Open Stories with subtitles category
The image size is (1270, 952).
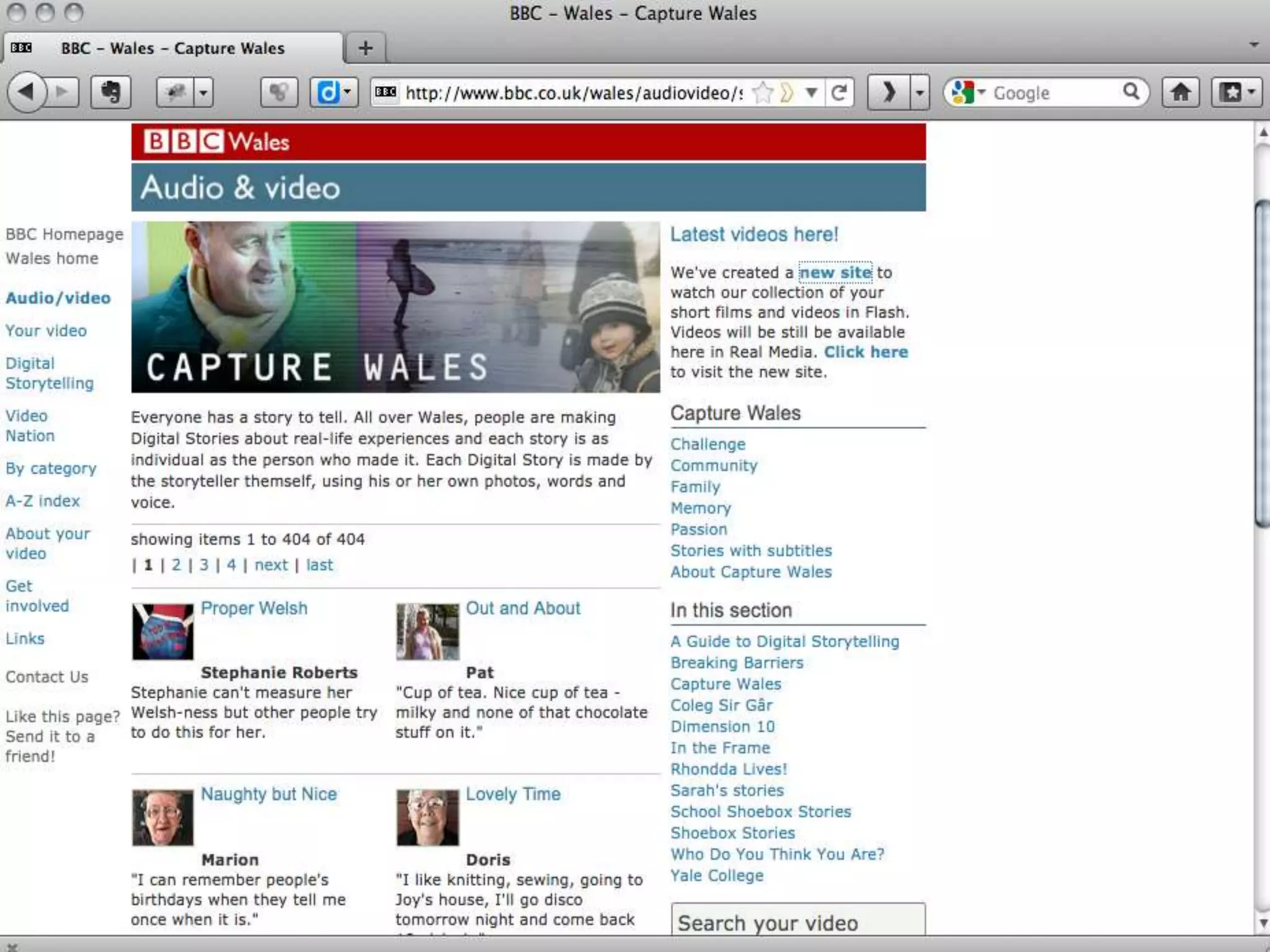(x=750, y=550)
